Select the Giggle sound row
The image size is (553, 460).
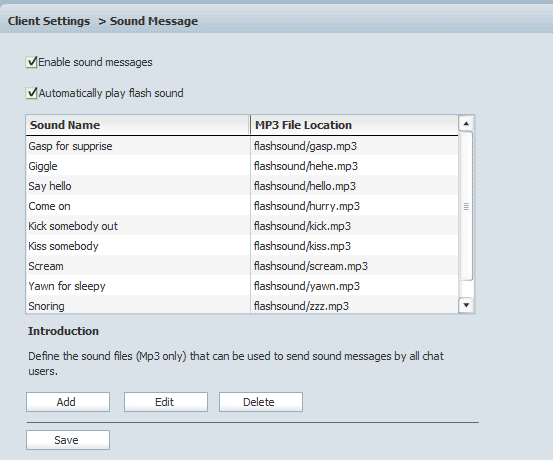[242, 166]
